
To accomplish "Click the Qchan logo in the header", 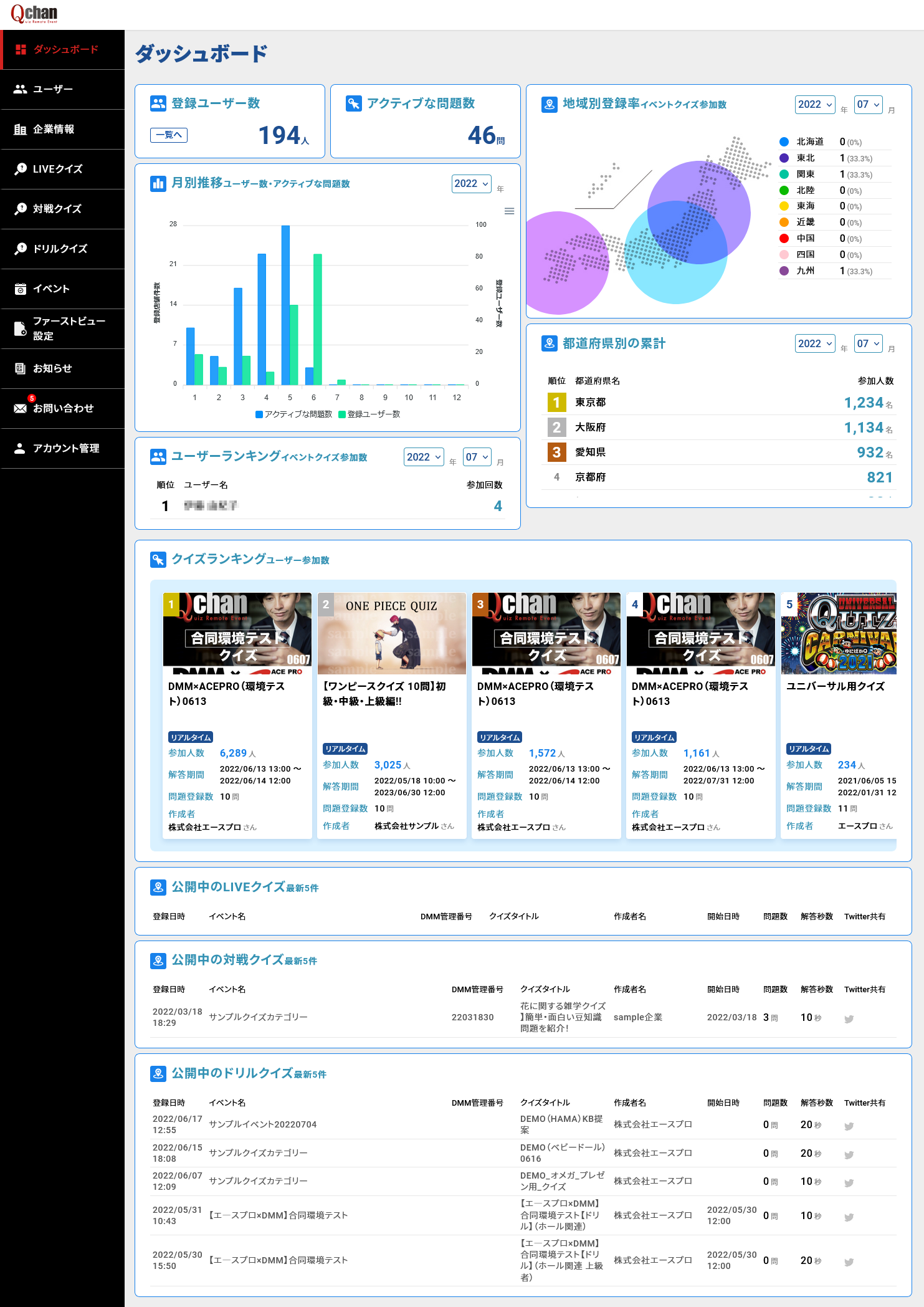I will click(34, 14).
